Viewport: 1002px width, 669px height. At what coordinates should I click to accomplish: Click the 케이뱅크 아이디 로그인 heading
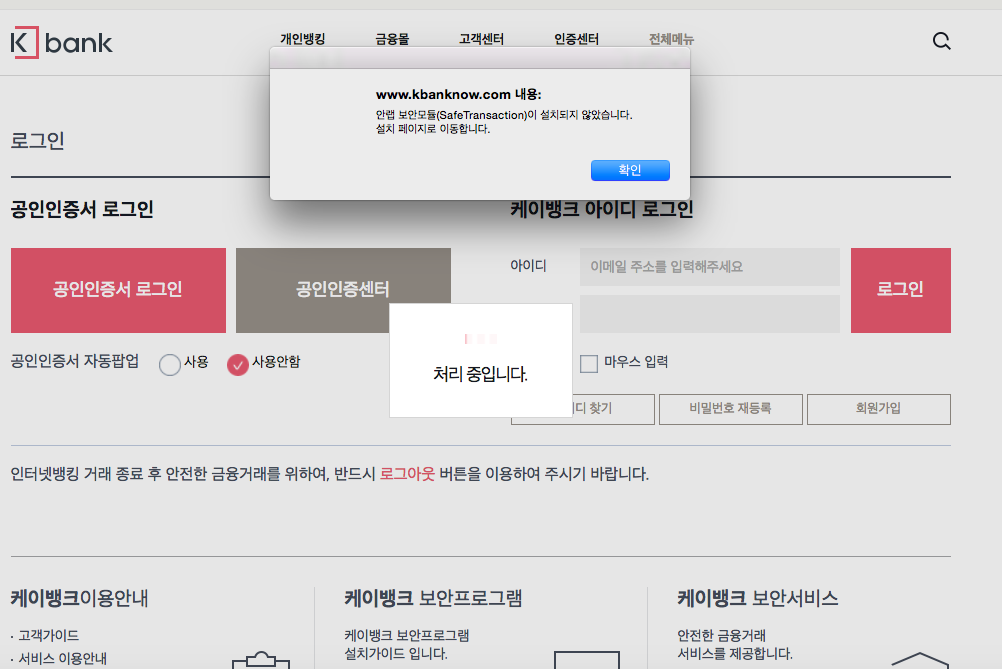tap(602, 210)
